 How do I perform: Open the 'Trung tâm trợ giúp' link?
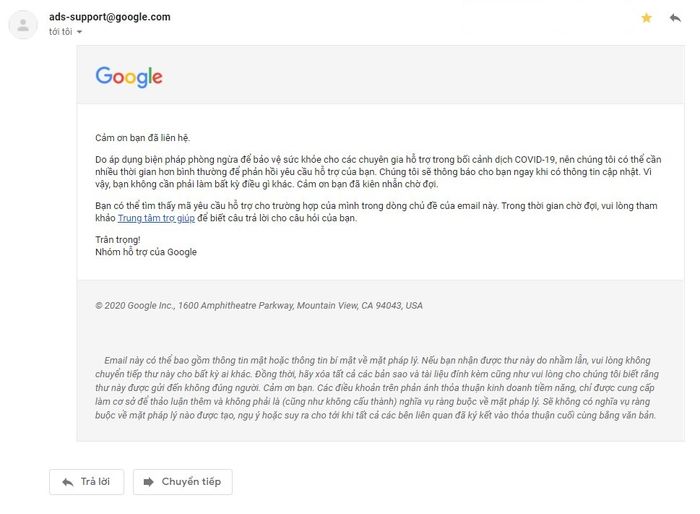pos(156,218)
